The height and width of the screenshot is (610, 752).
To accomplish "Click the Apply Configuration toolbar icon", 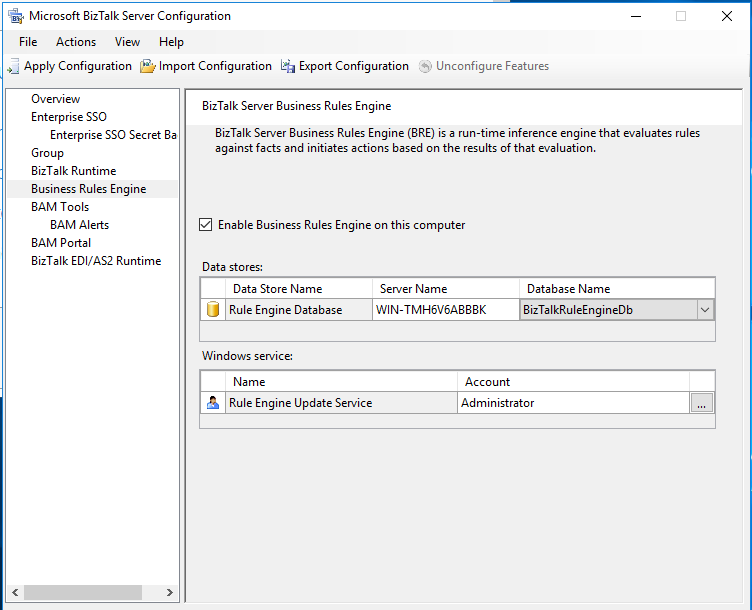I will (x=13, y=66).
